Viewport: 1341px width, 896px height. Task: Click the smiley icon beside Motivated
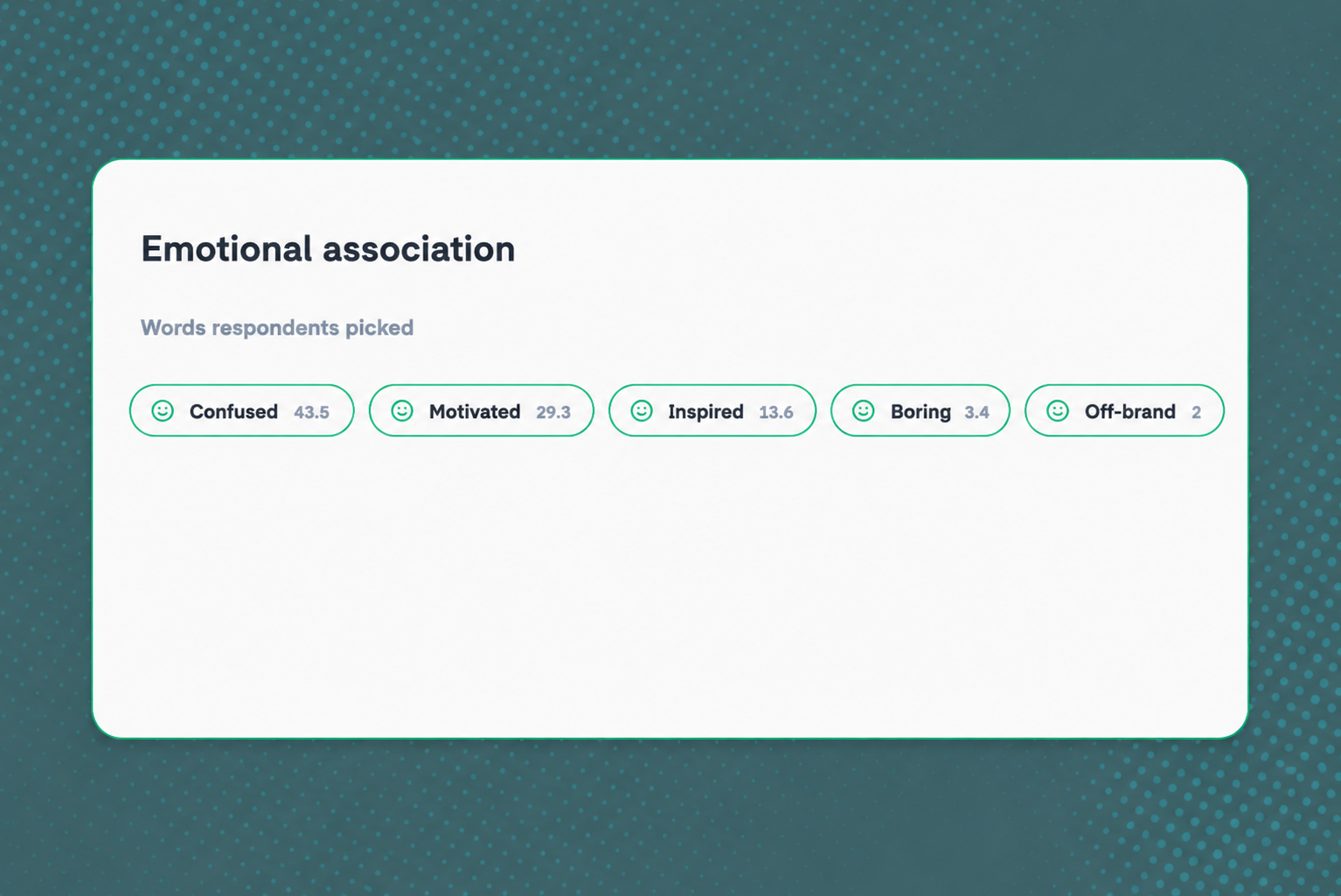402,411
